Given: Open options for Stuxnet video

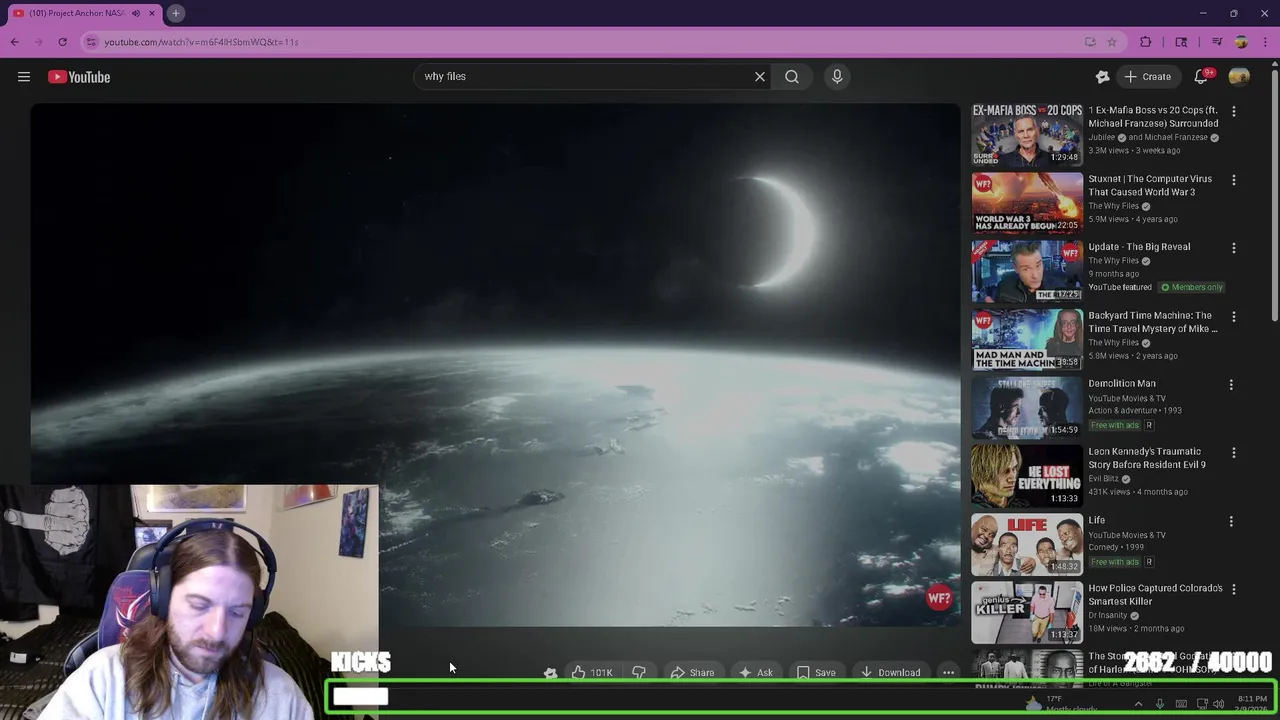Looking at the screenshot, I should pos(1233,180).
